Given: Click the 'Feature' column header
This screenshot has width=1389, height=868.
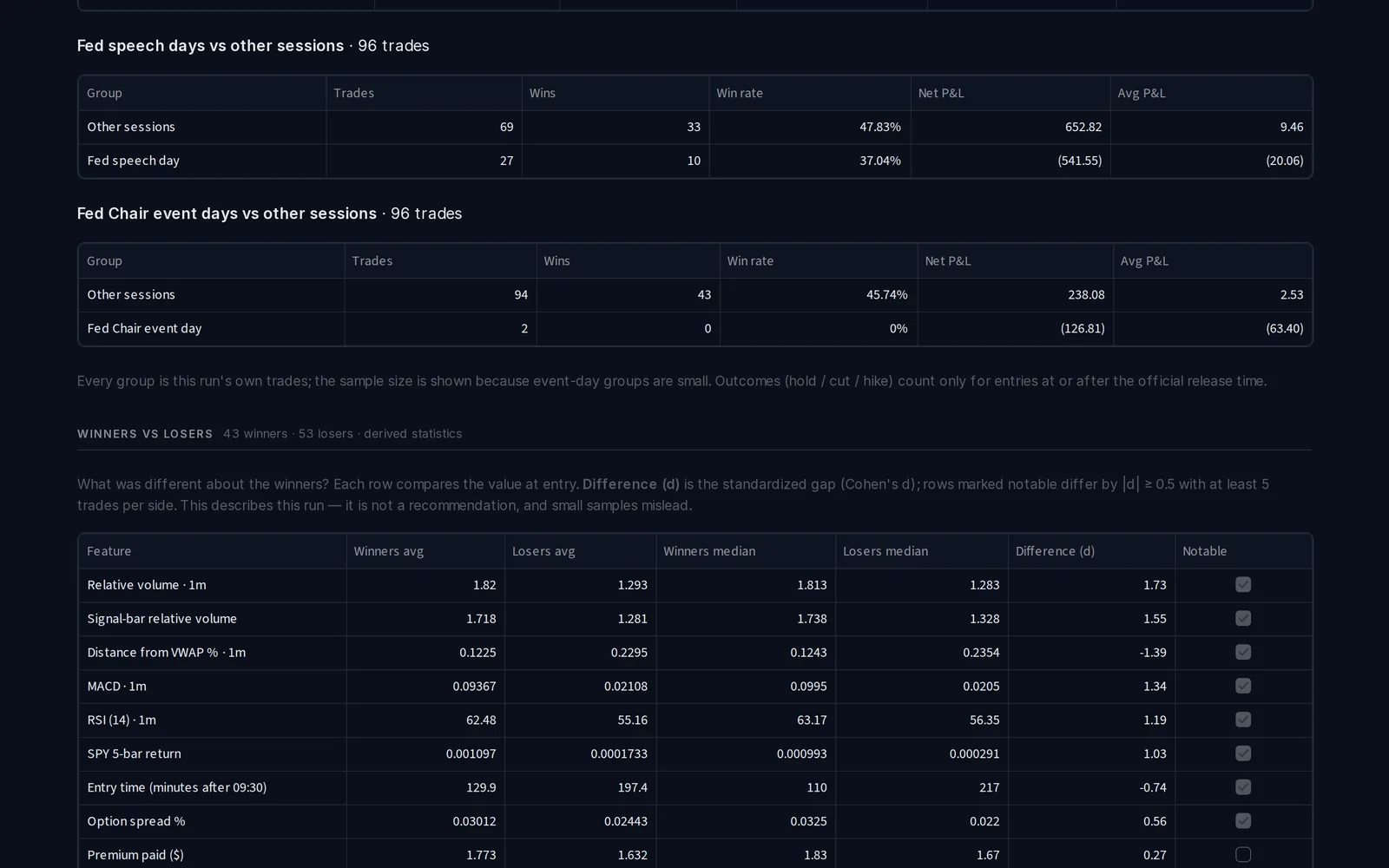Looking at the screenshot, I should pyautogui.click(x=109, y=551).
